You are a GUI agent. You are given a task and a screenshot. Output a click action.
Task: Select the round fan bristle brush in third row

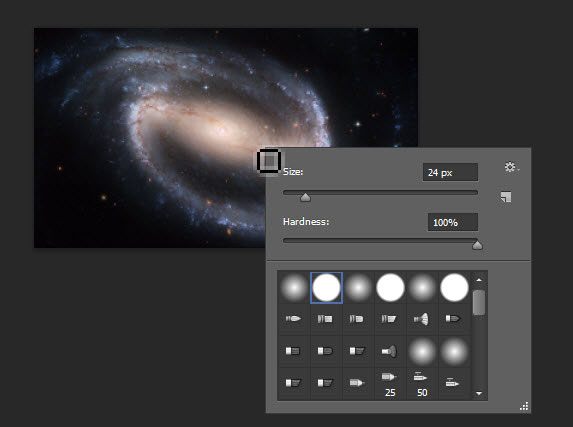(x=389, y=351)
